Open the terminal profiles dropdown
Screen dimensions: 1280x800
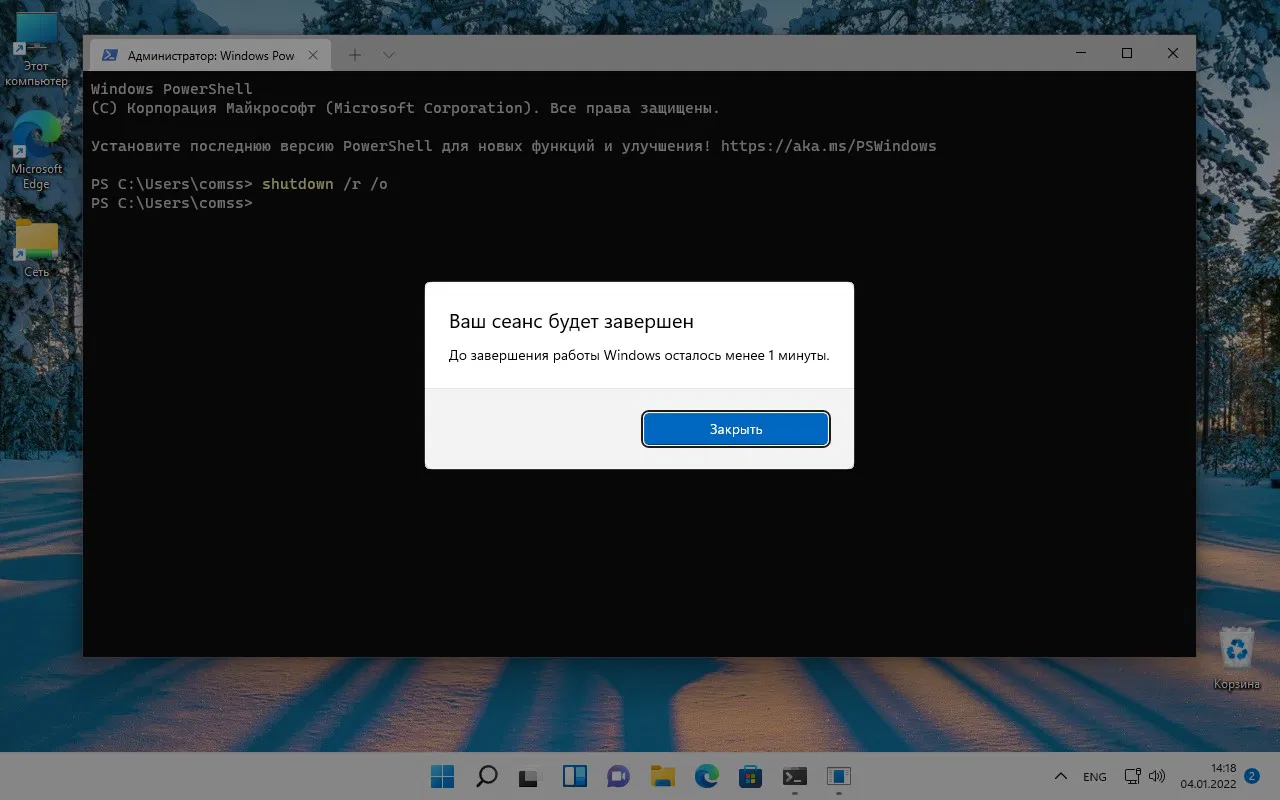(x=389, y=55)
